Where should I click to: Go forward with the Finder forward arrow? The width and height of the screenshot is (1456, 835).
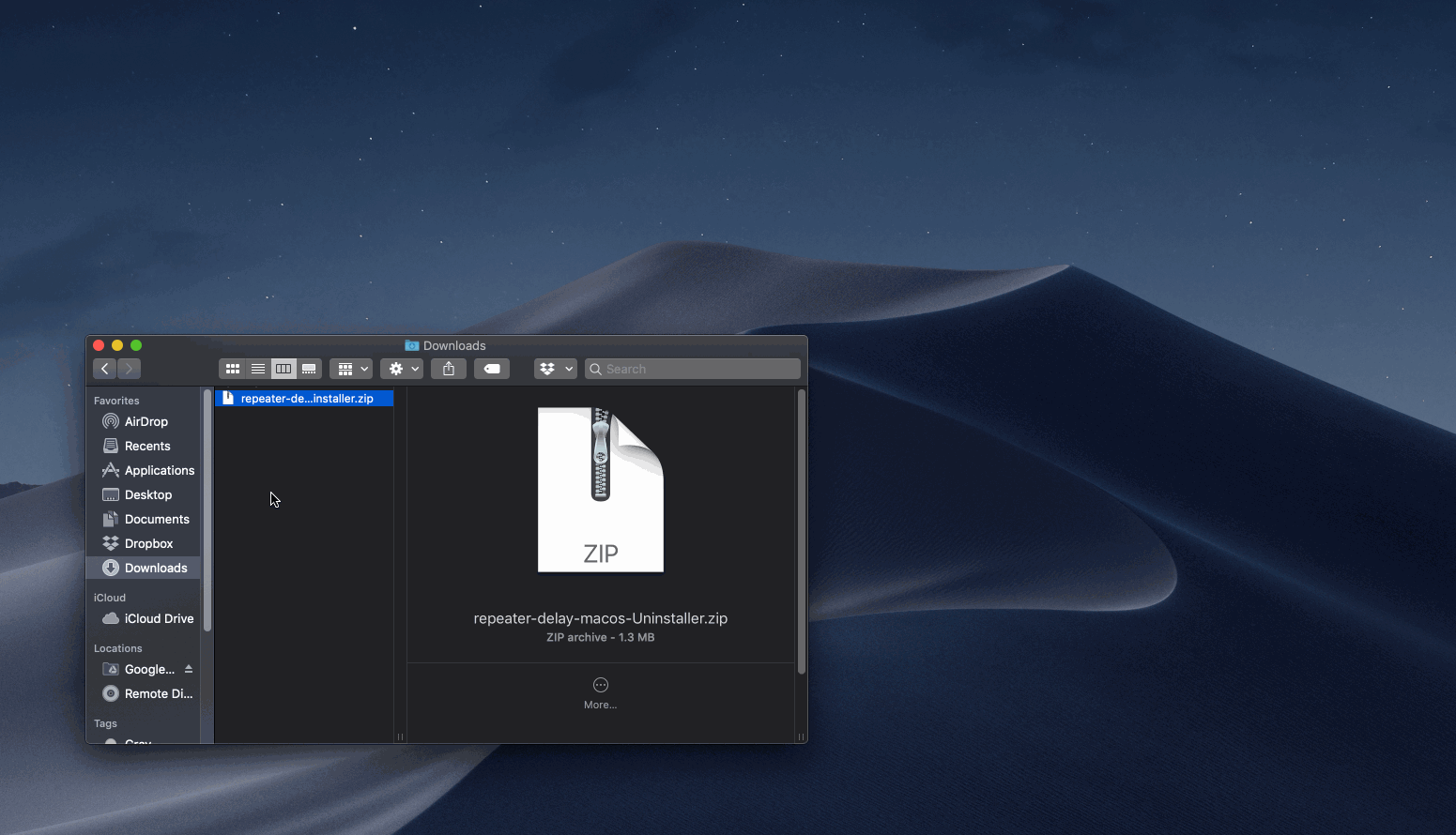(130, 369)
